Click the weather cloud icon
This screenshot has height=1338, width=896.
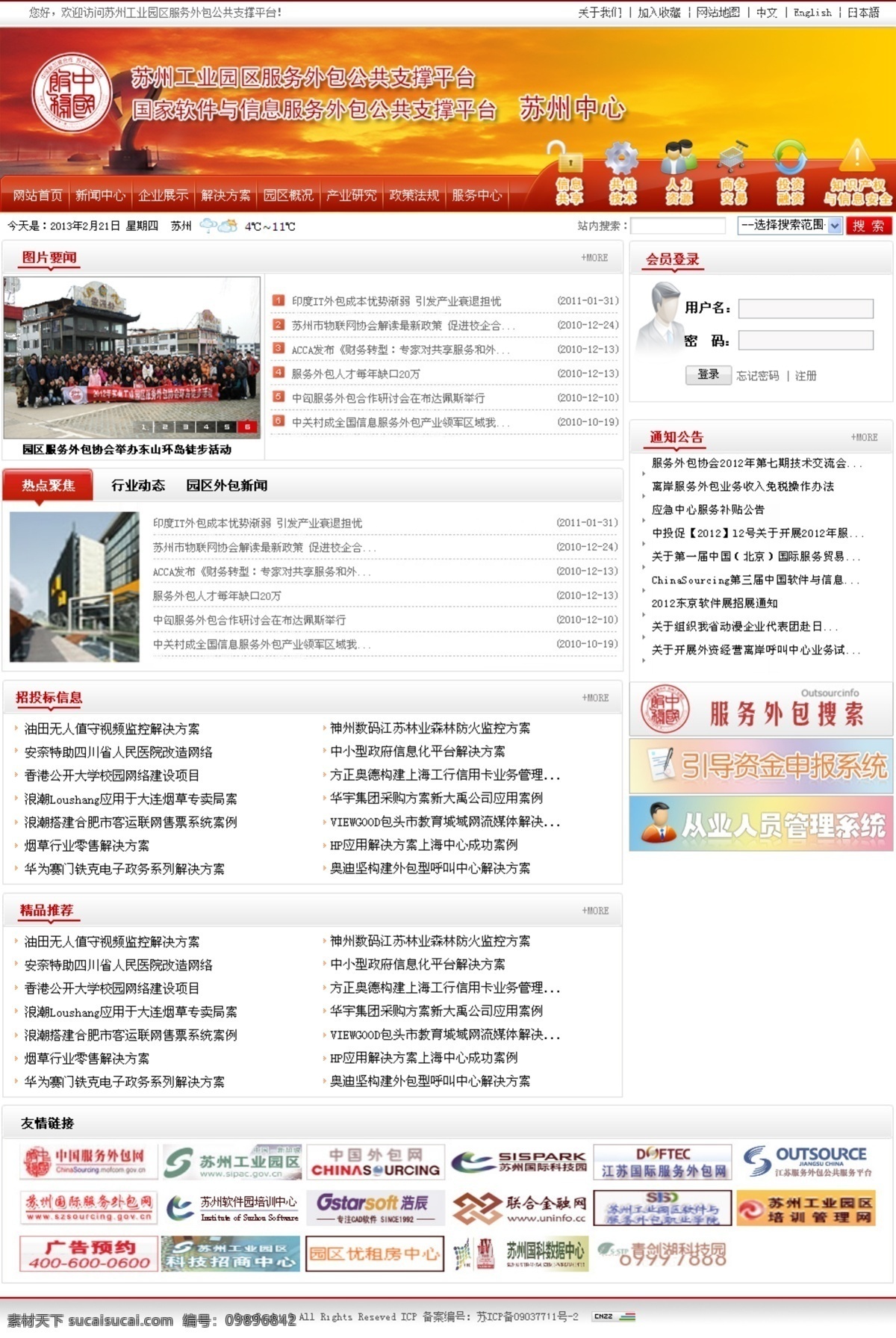(x=219, y=226)
